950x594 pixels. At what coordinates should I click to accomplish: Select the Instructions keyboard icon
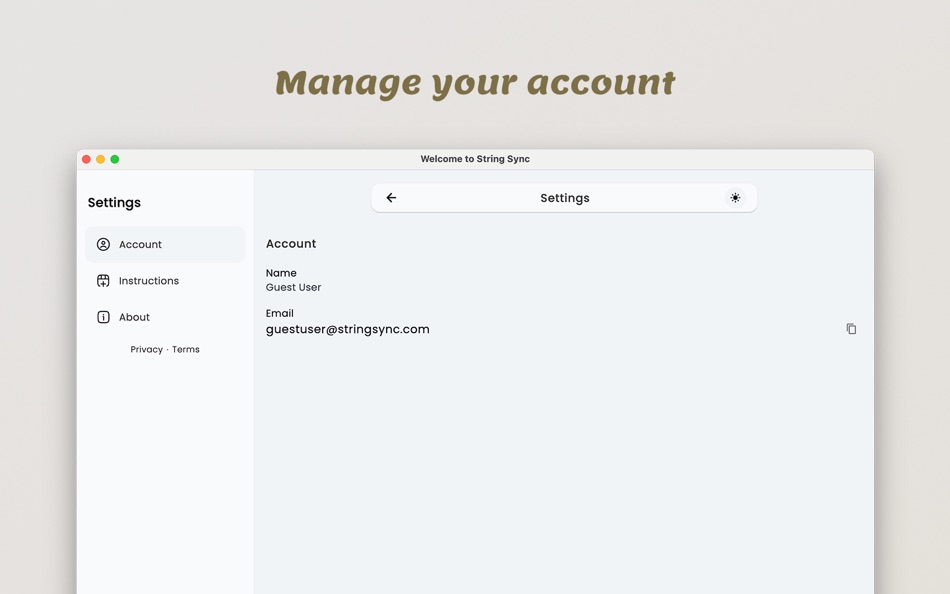pyautogui.click(x=103, y=281)
